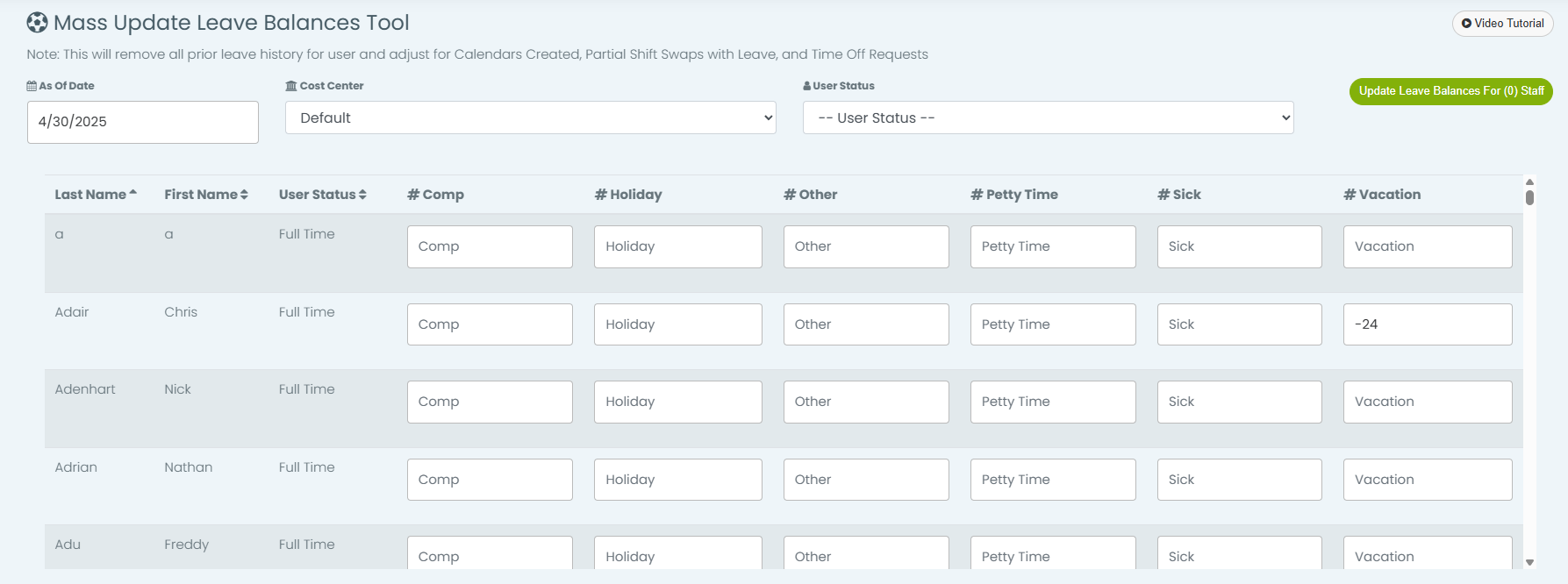Viewport: 1568px width, 584px height.
Task: Focus Comp field for user a
Action: coord(490,246)
